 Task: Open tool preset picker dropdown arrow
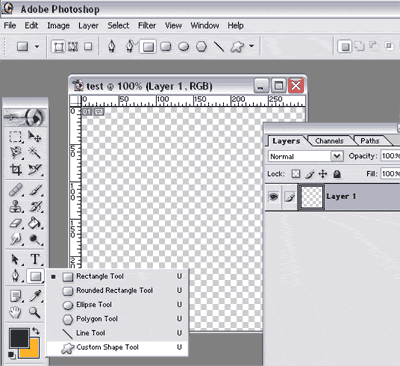[x=37, y=46]
